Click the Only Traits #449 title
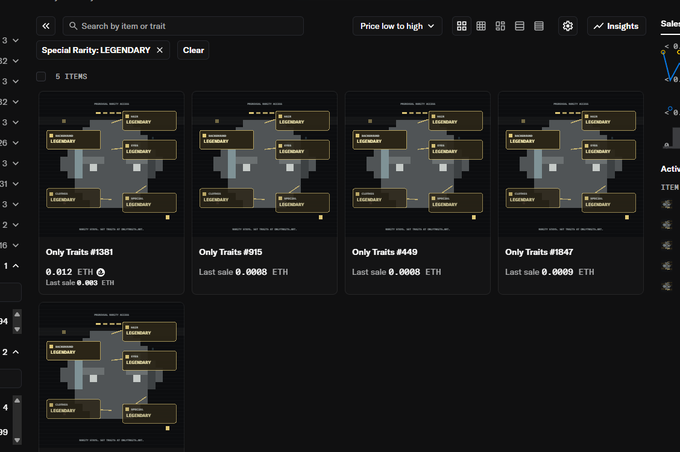Image resolution: width=680 pixels, height=452 pixels. click(x=384, y=252)
